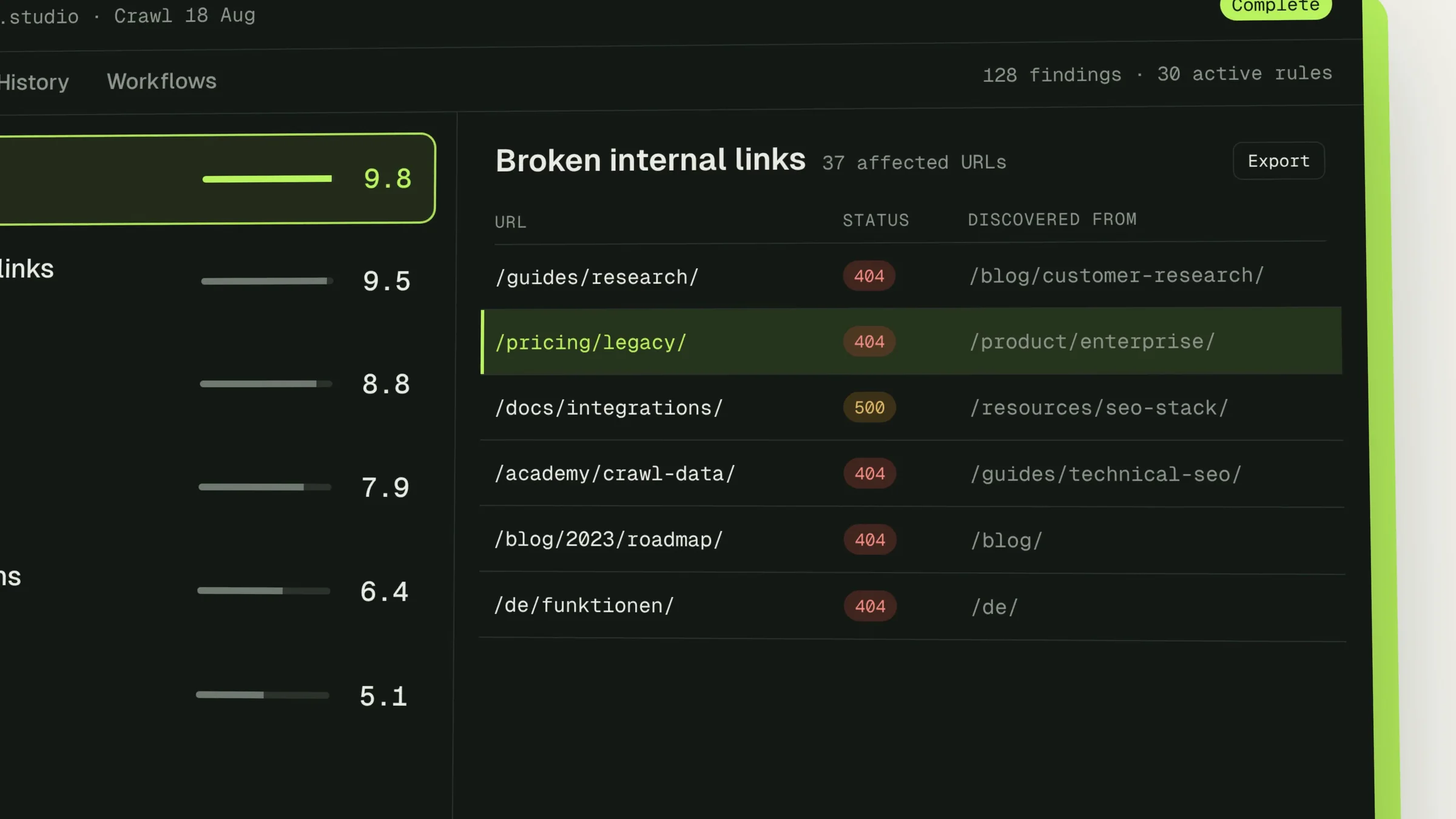Click the STATUS column header

876,220
